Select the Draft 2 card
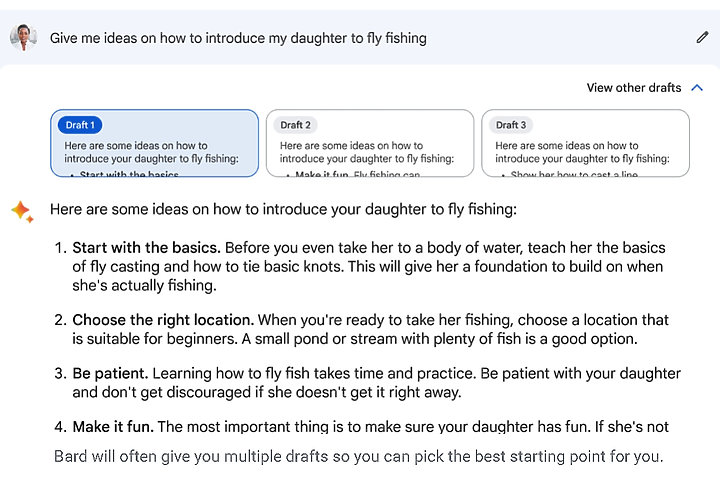Viewport: 720px width, 480px height. tap(370, 143)
